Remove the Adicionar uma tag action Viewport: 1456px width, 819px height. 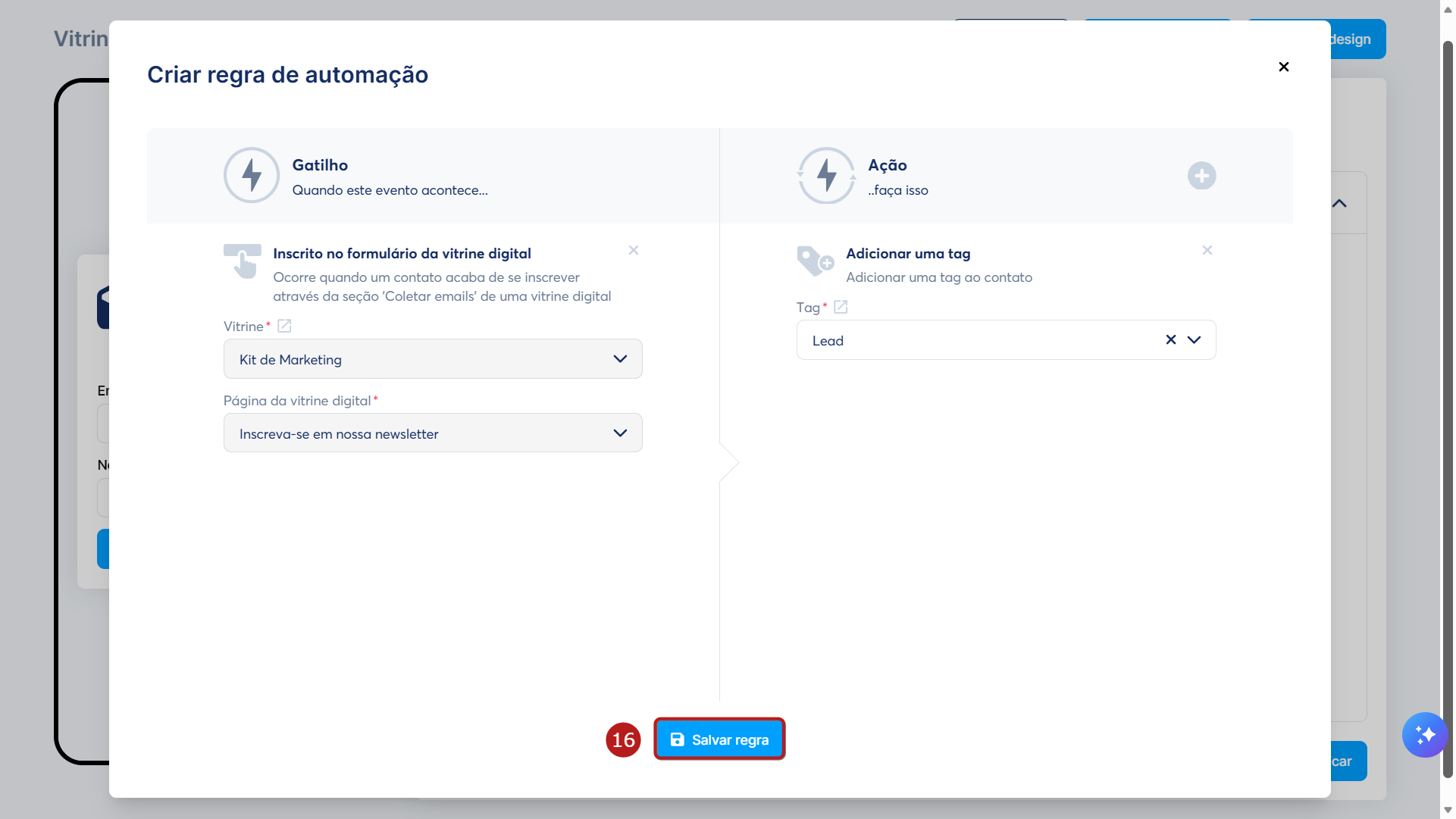click(1207, 250)
